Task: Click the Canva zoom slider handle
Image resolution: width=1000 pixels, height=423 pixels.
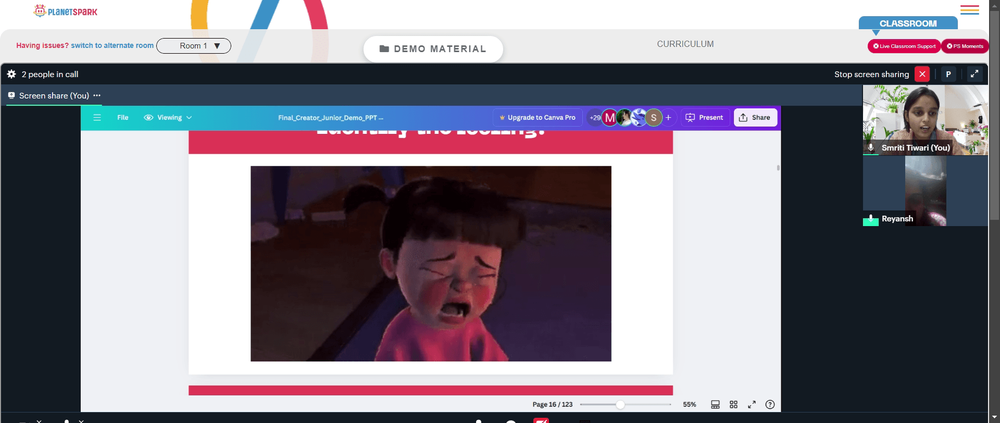Action: 620,404
